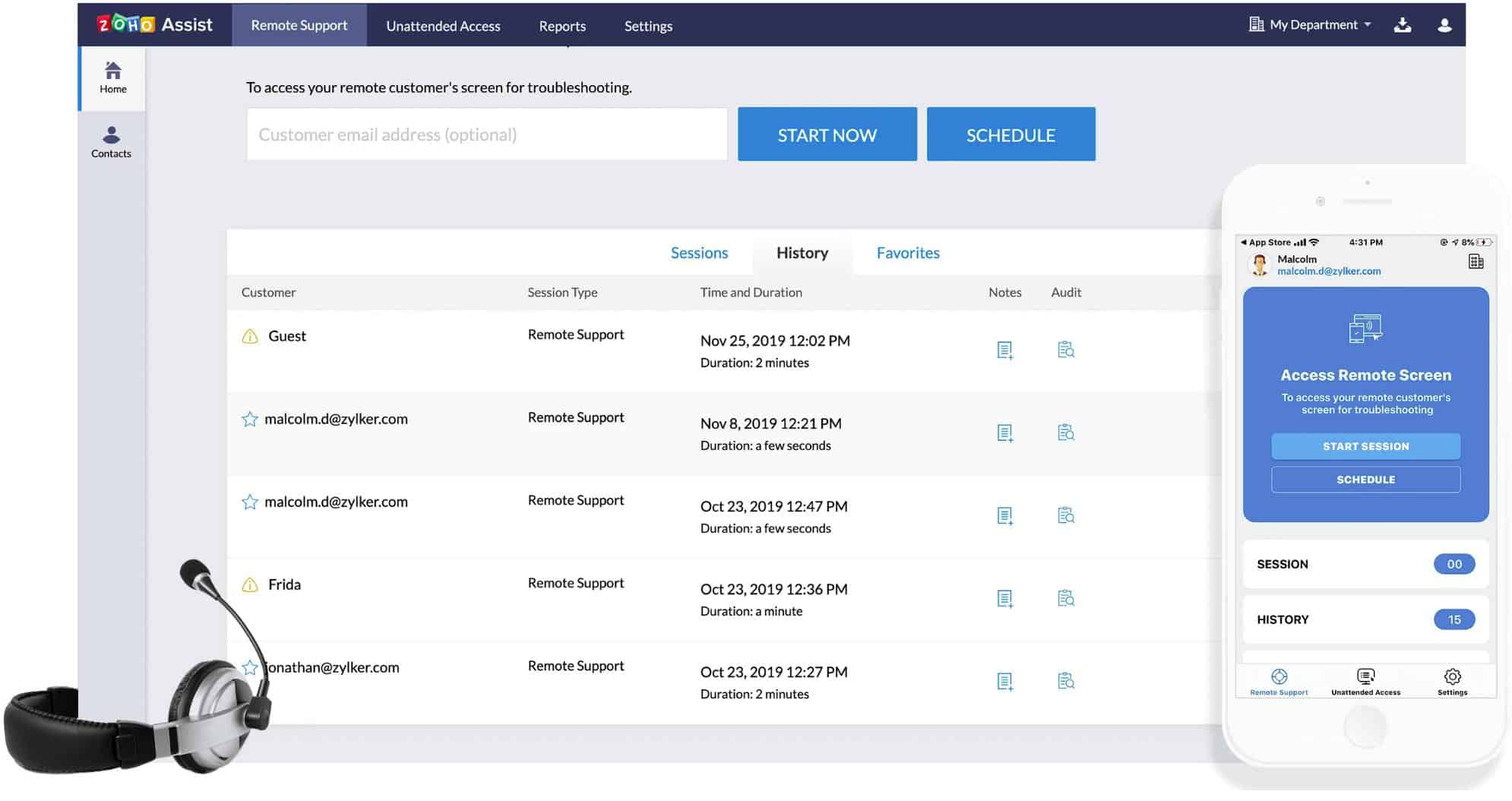The height and width of the screenshot is (801, 1512).
Task: Tap Malcolm's avatar in phone app
Action: (1259, 264)
